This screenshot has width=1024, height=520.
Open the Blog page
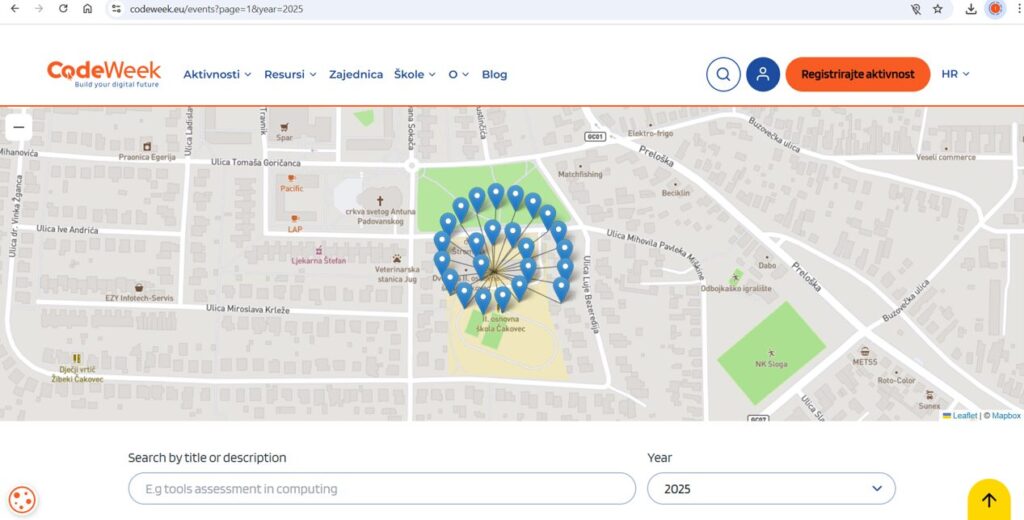(494, 74)
